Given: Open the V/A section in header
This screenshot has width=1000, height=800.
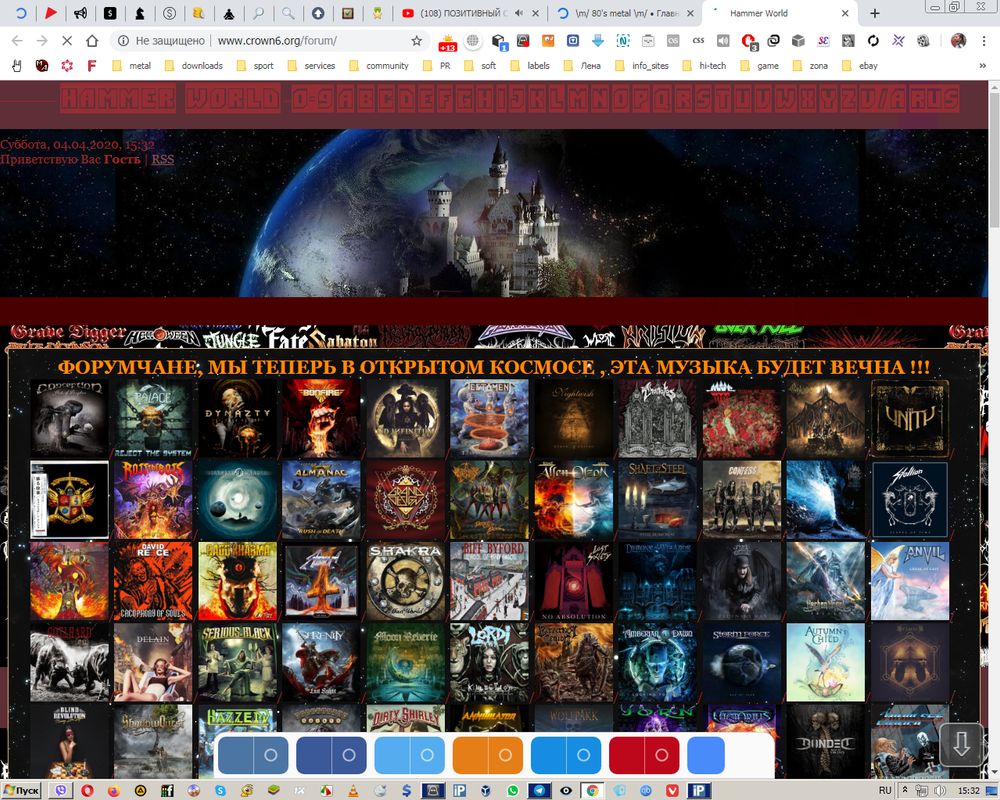Looking at the screenshot, I should coord(881,100).
